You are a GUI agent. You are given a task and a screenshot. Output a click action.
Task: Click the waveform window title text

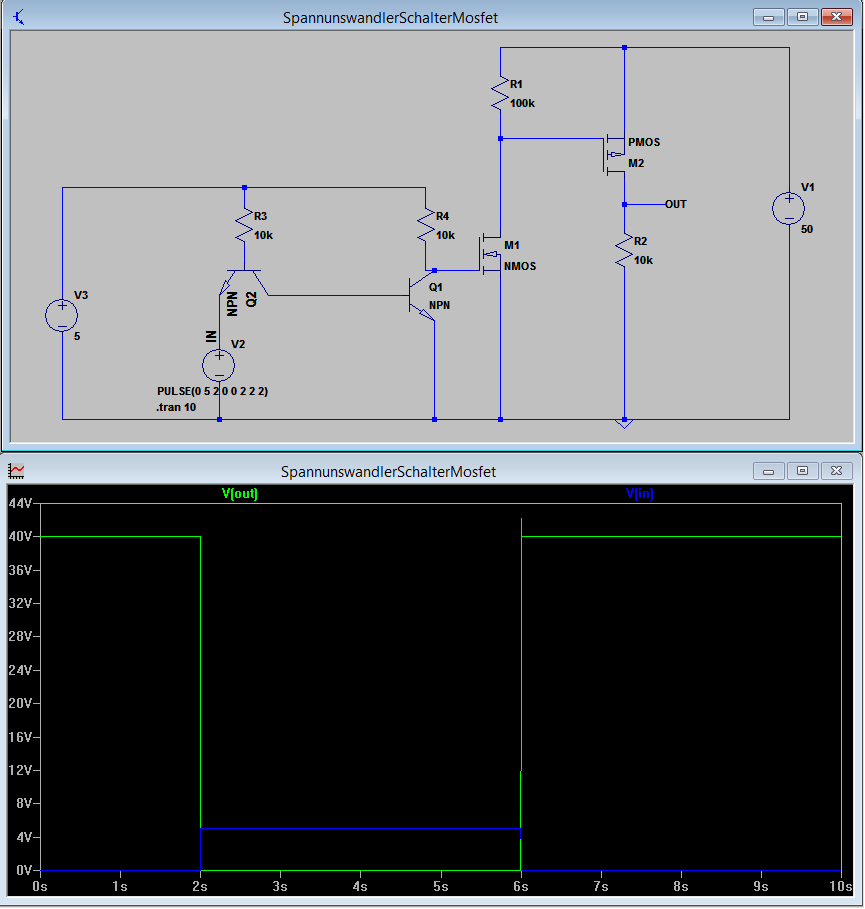pyautogui.click(x=388, y=472)
